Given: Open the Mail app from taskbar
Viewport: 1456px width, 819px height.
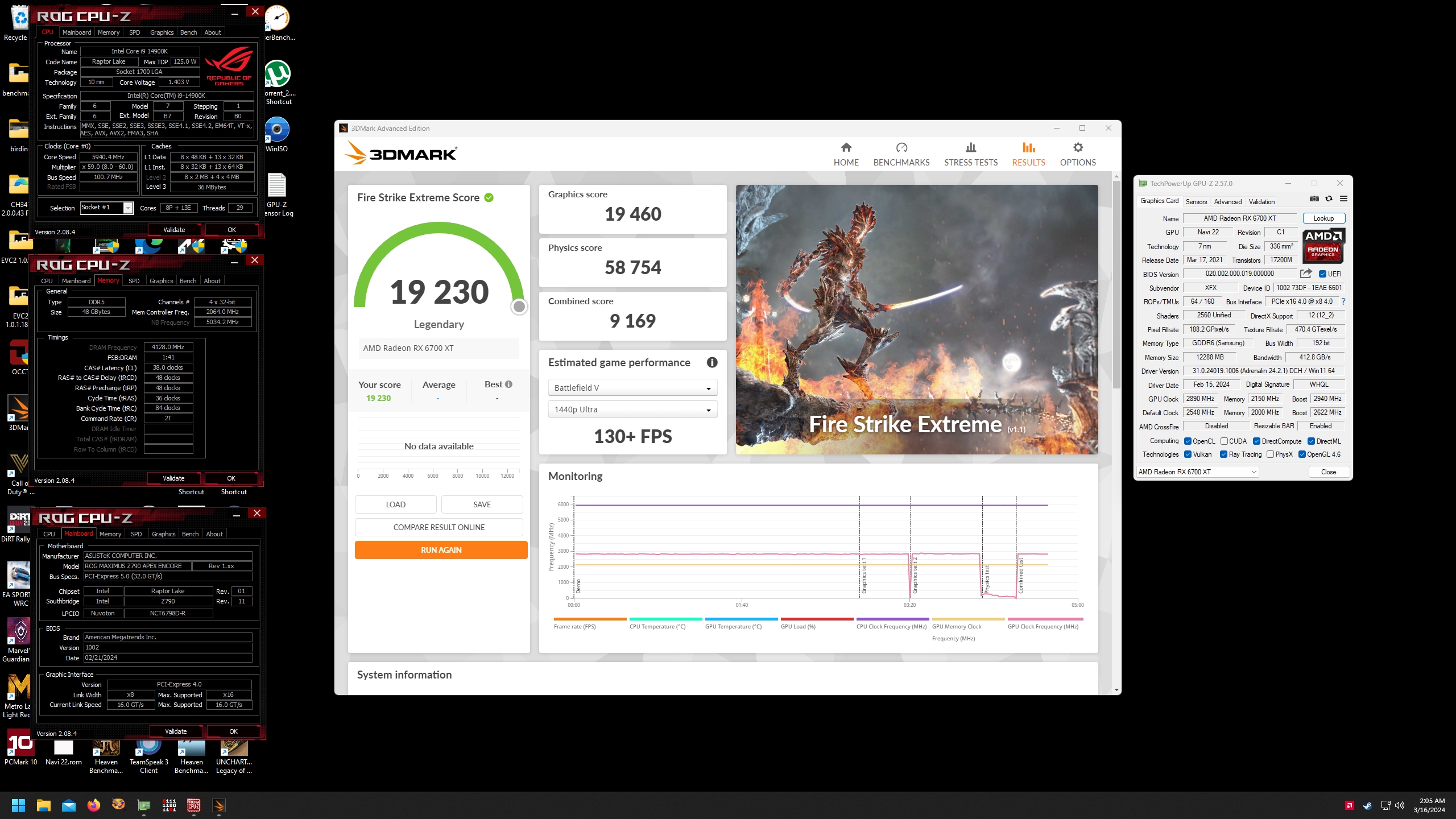Looking at the screenshot, I should coord(68,805).
